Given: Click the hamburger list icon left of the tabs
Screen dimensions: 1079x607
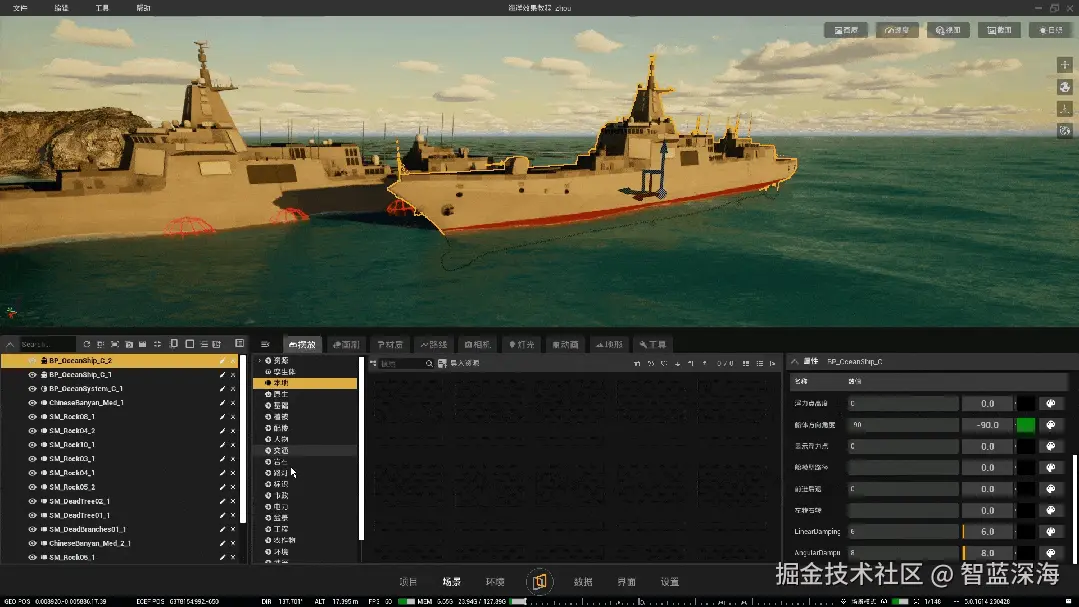Looking at the screenshot, I should (265, 344).
